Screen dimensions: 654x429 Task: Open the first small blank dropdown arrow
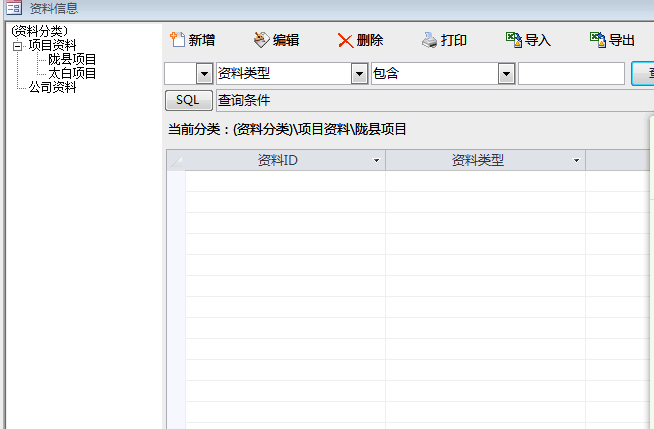pyautogui.click(x=204, y=74)
